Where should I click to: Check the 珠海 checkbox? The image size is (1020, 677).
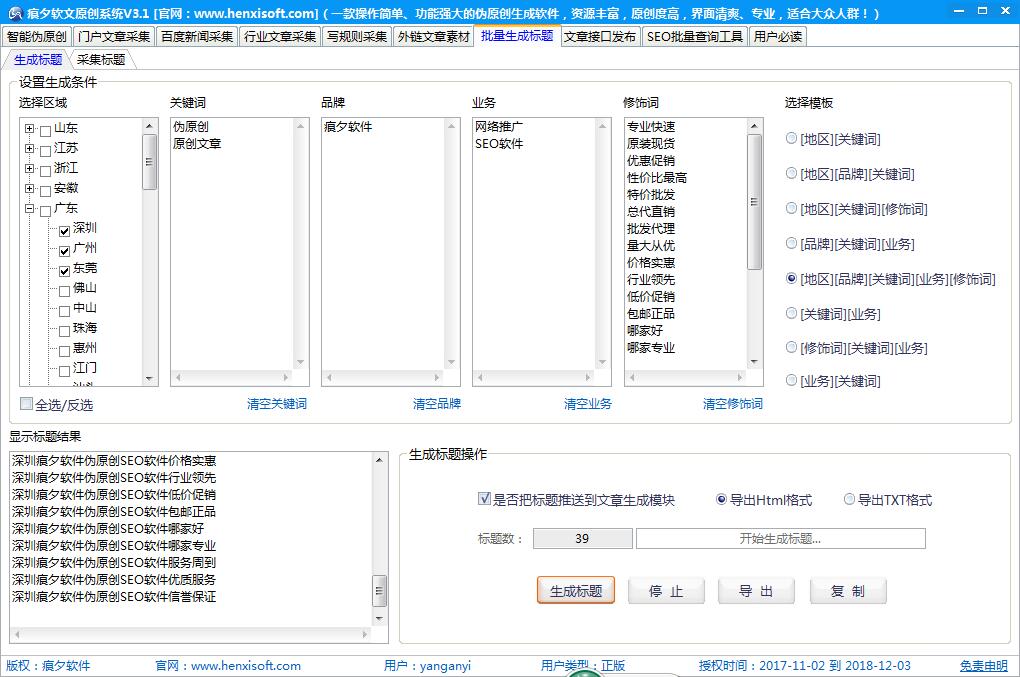[x=64, y=332]
